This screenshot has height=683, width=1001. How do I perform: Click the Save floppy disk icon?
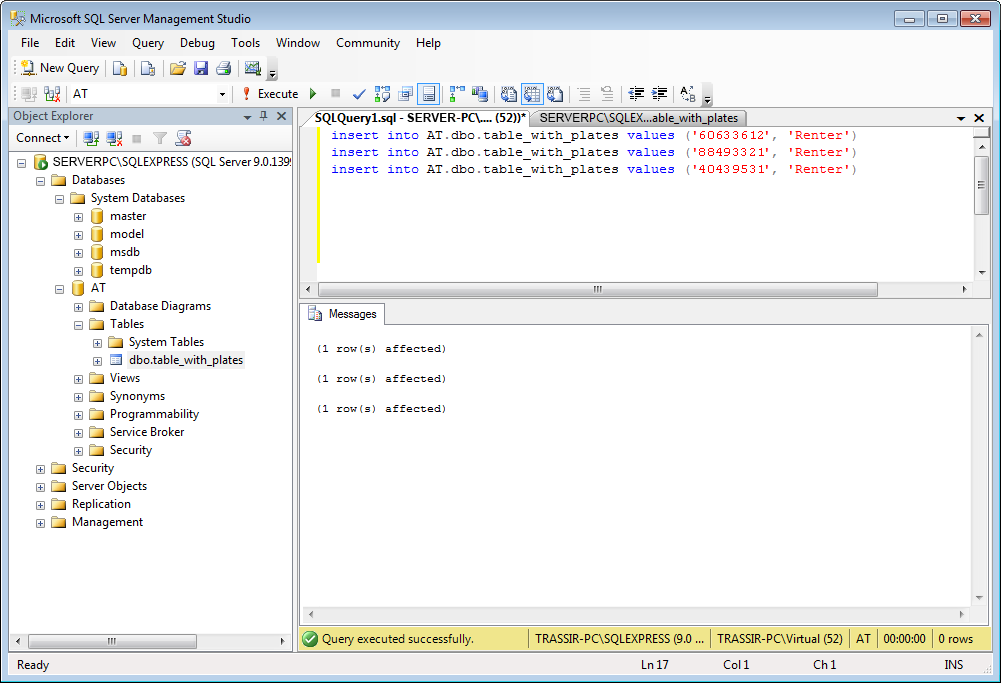(201, 68)
